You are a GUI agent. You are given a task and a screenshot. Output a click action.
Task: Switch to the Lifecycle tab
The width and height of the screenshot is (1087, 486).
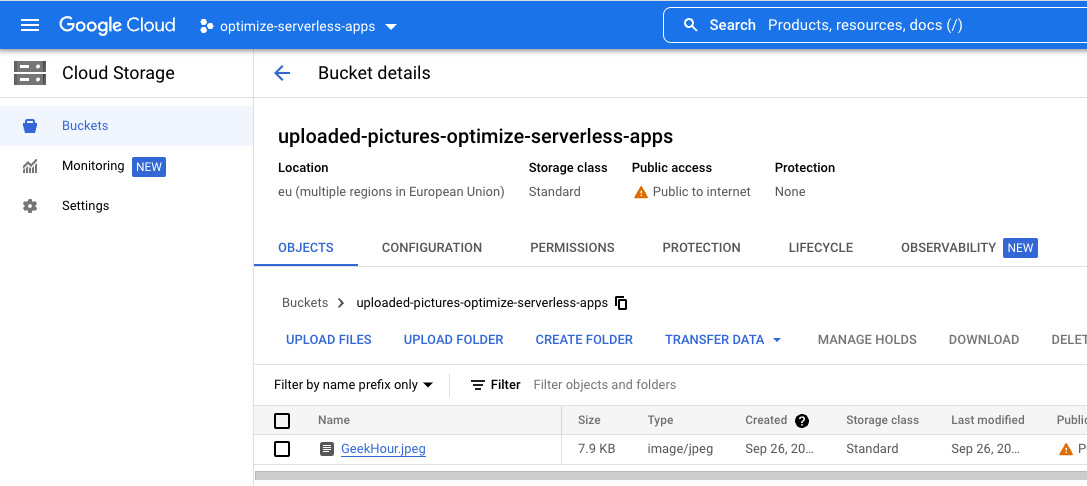pos(820,248)
